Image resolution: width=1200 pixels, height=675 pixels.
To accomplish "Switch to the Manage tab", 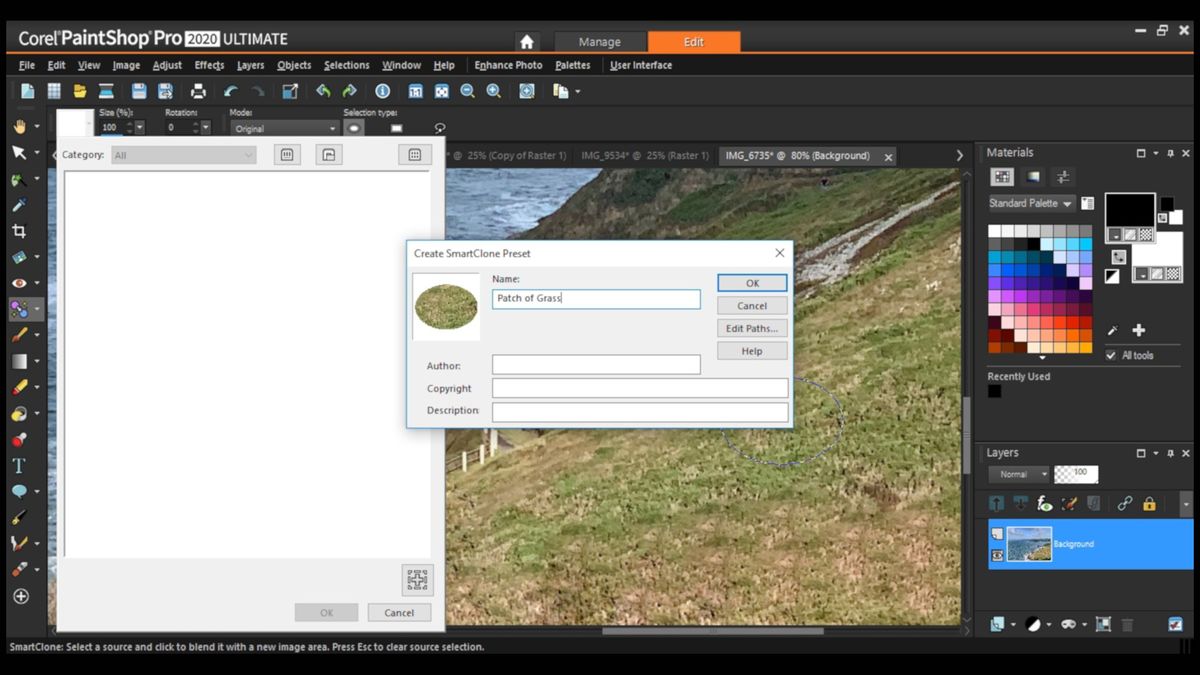I will point(600,42).
